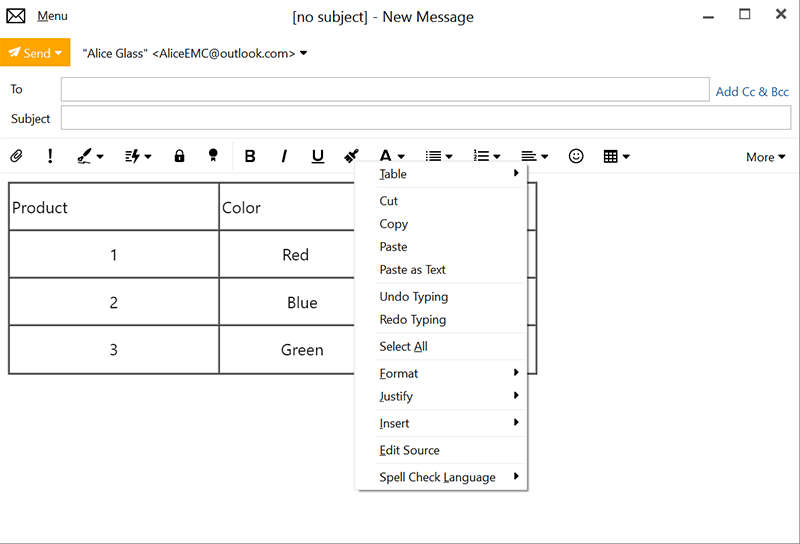Expand numbered list dropdown arrow
This screenshot has width=800, height=544.
coord(496,157)
